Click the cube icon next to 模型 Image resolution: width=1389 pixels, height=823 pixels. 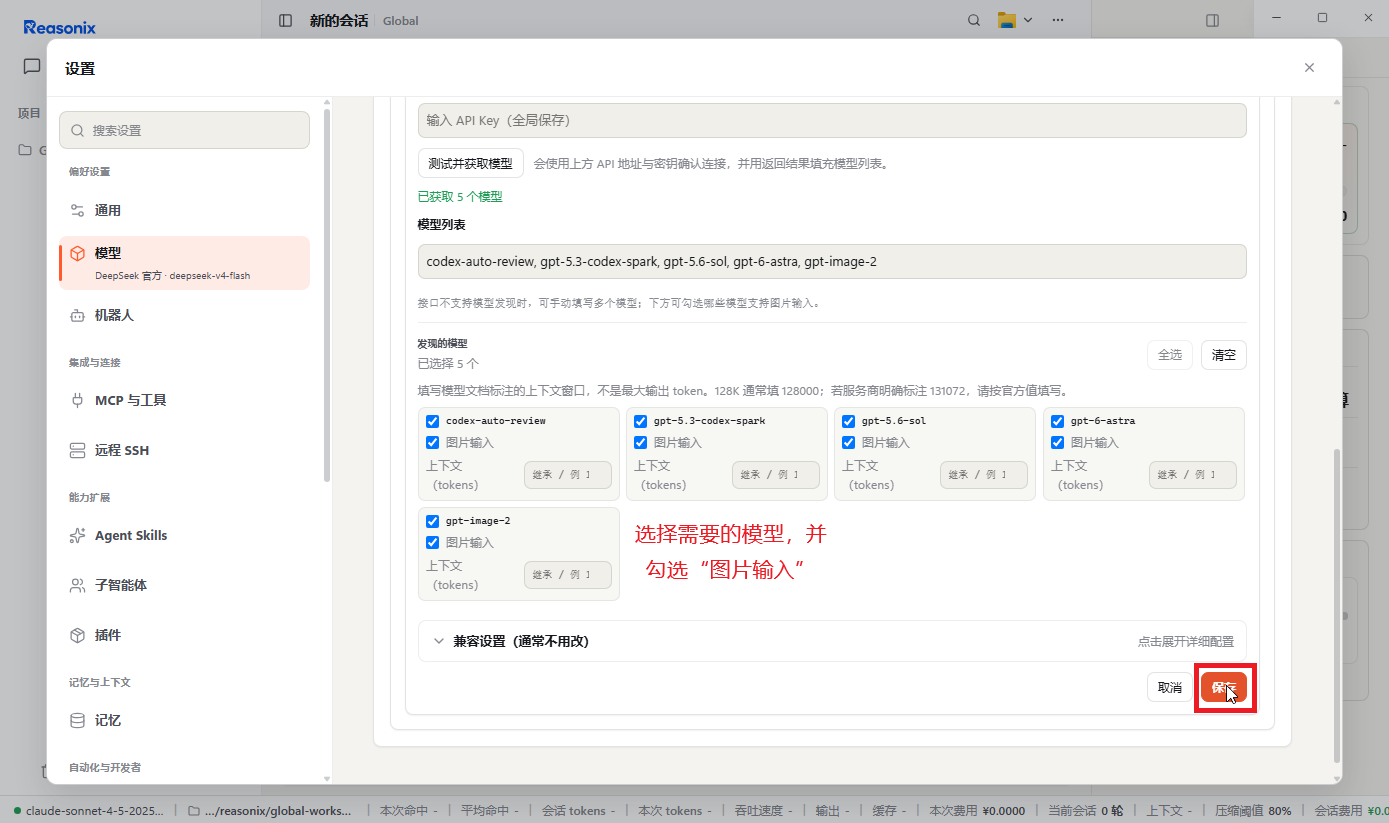77,253
